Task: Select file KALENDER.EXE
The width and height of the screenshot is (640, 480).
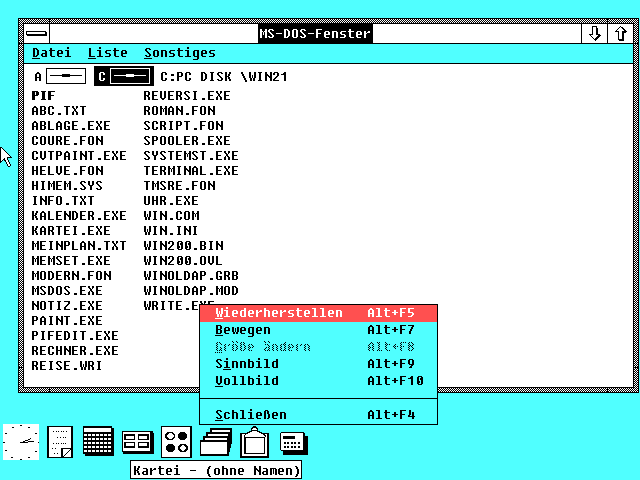Action: pos(79,216)
